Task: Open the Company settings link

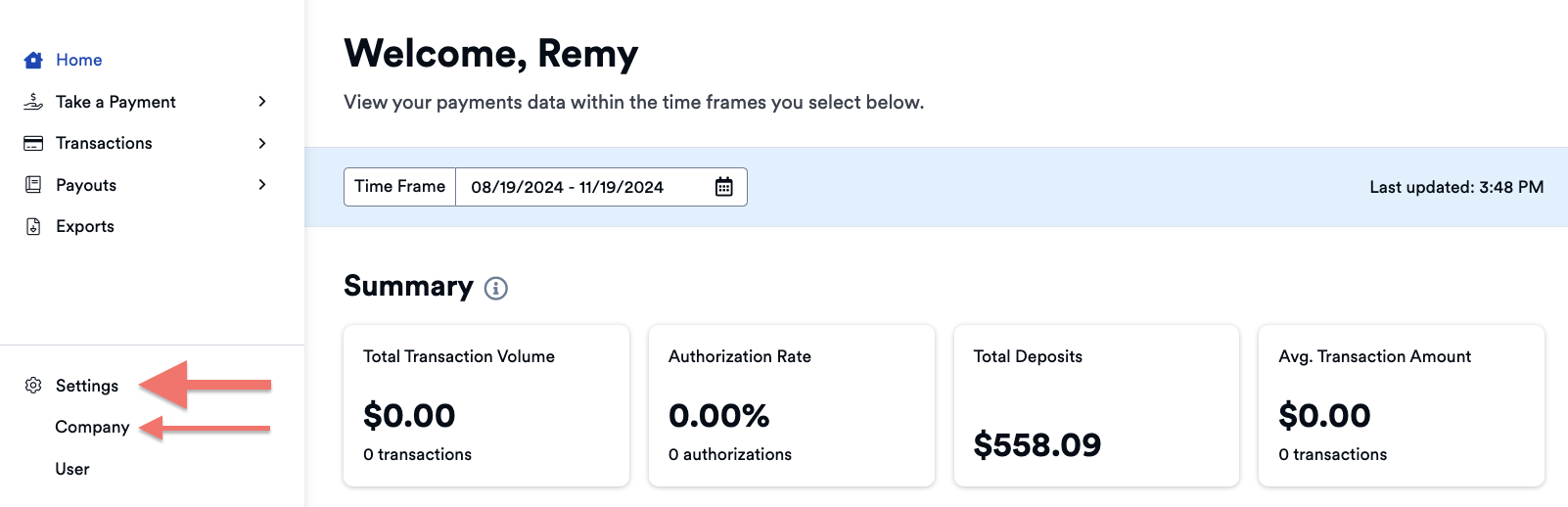Action: click(92, 428)
